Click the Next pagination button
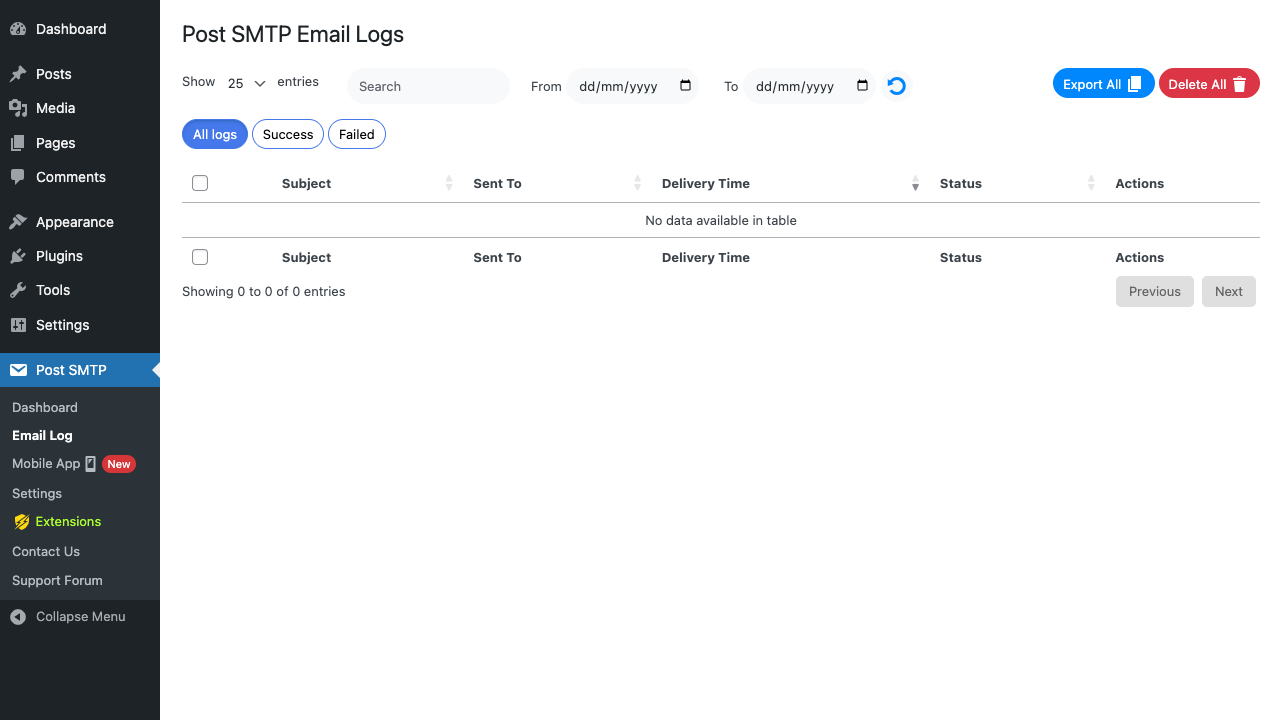1280x720 pixels. pos(1229,291)
